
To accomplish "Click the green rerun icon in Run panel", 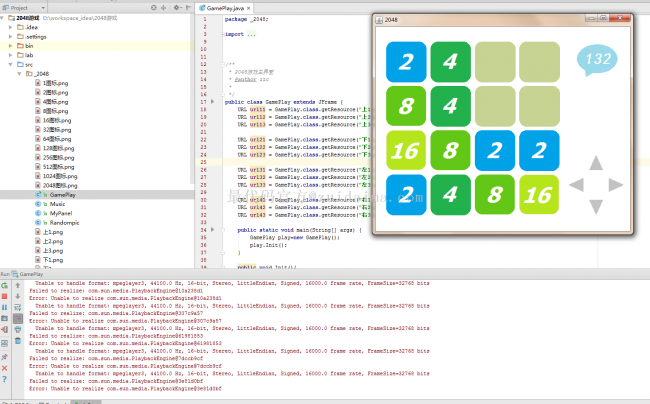I will pyautogui.click(x=5, y=285).
